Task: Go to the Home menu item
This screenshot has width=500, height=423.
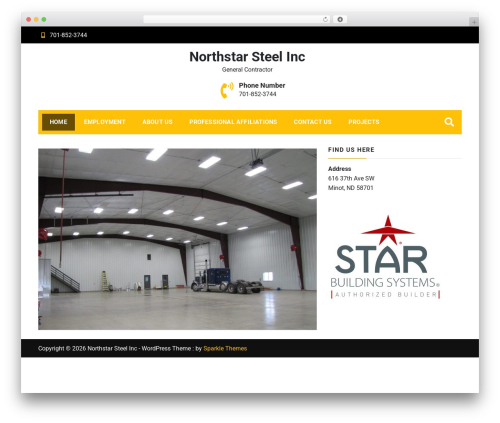Action: [x=58, y=122]
